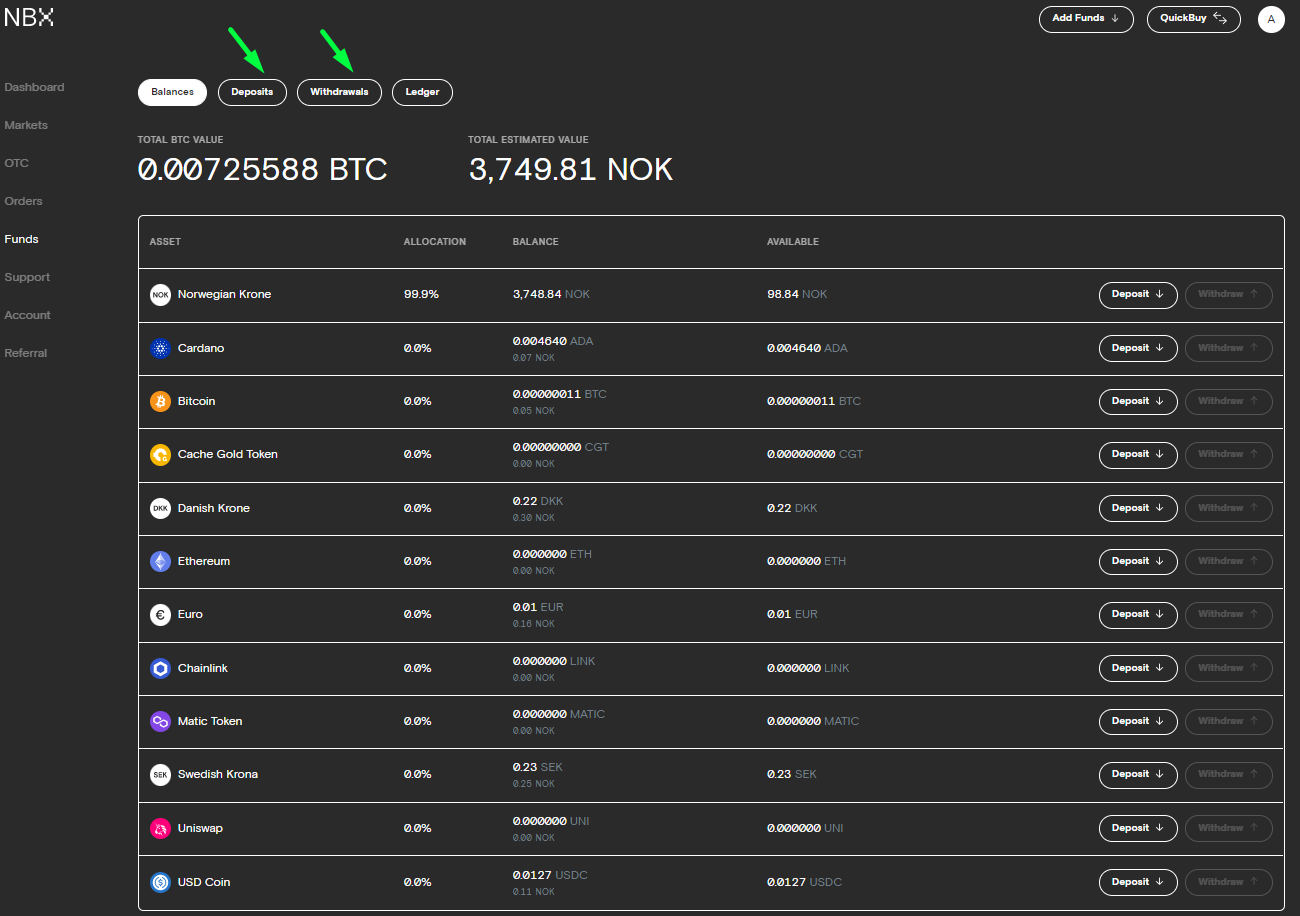Click the Chainlink asset icon
The image size is (1300, 916).
click(160, 668)
